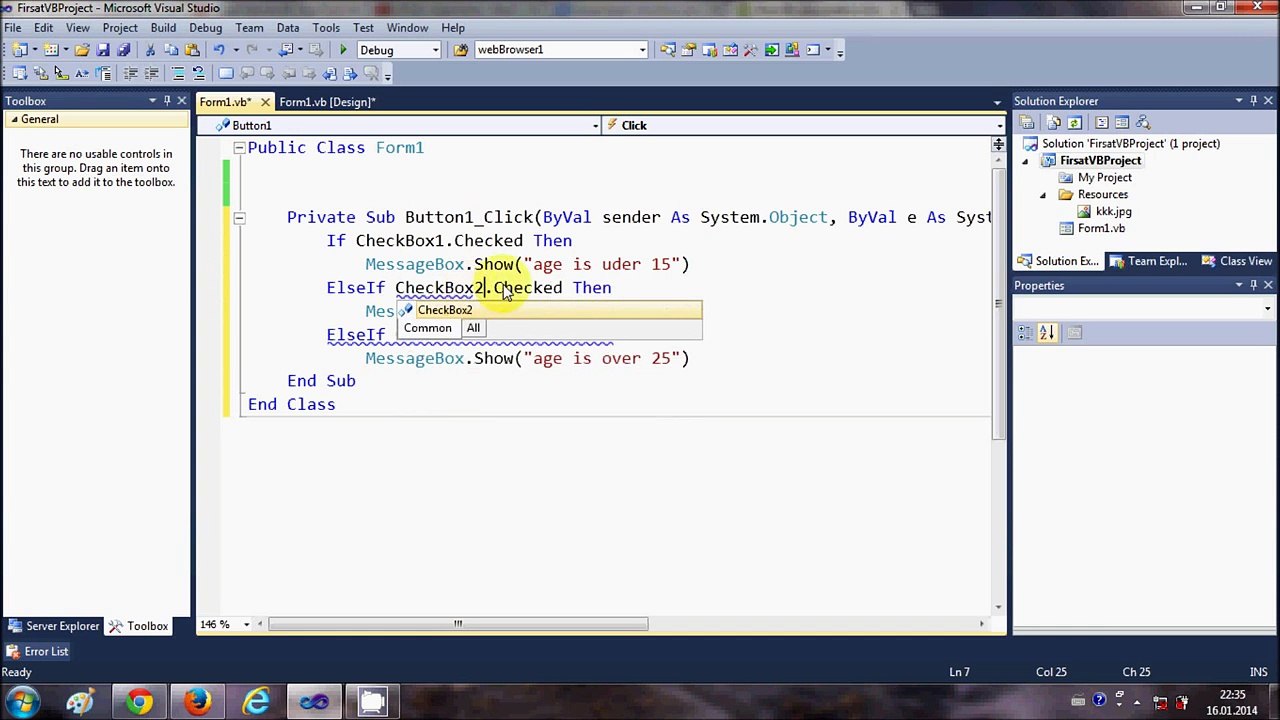
Task: Open the Debug configuration dropdown
Action: coord(435,50)
